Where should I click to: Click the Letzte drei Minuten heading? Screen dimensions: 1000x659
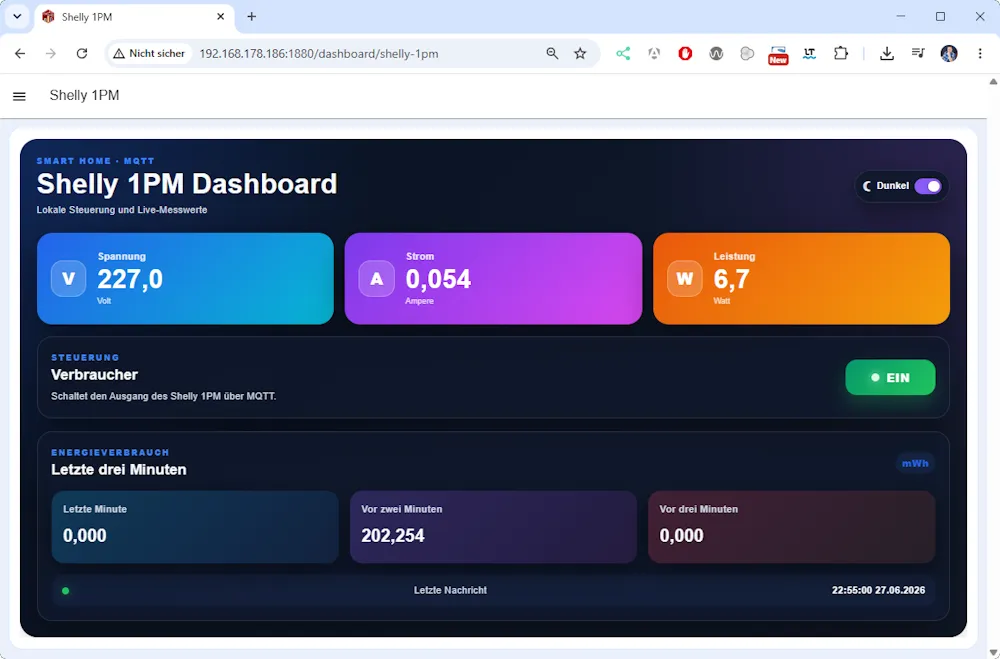(x=119, y=470)
